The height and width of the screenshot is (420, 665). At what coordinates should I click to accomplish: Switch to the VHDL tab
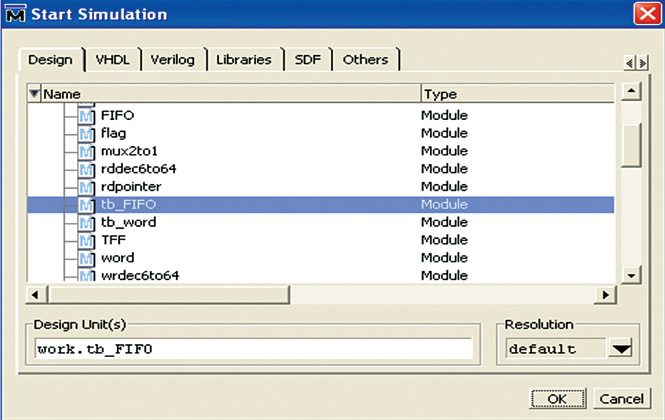[112, 60]
